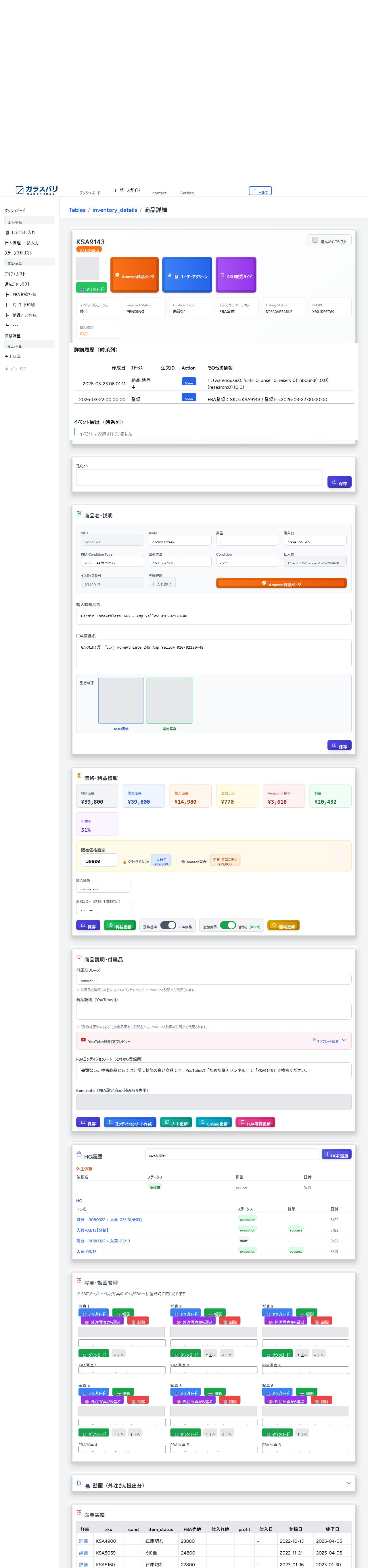The width and height of the screenshot is (368, 1568).
Task: Open the SKU変更ガイド purple tile
Action: click(236, 275)
